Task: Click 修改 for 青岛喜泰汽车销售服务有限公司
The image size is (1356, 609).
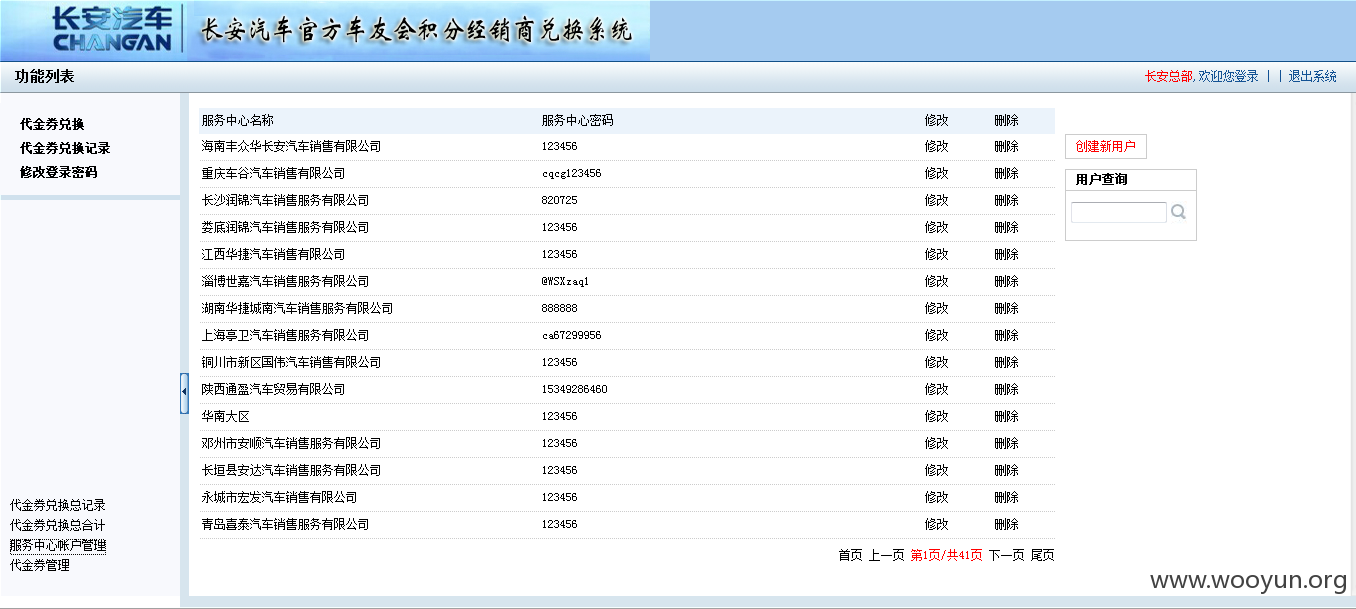Action: click(936, 524)
